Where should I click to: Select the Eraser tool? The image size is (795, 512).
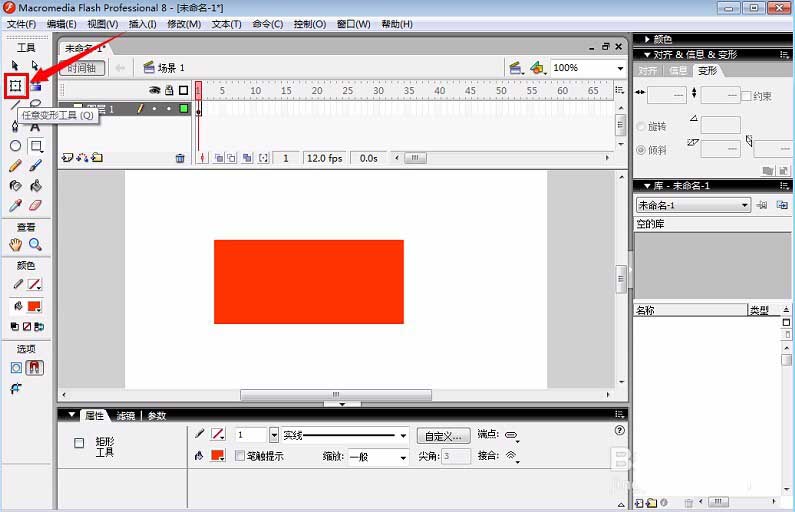(x=35, y=205)
